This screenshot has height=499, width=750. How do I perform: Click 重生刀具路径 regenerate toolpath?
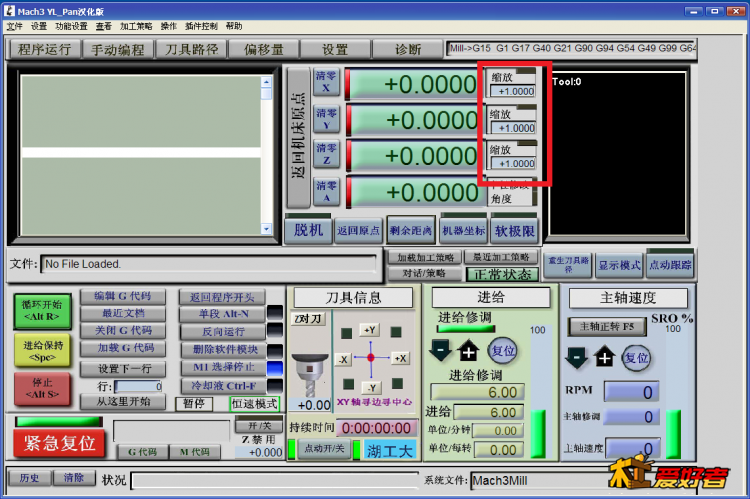tap(568, 265)
